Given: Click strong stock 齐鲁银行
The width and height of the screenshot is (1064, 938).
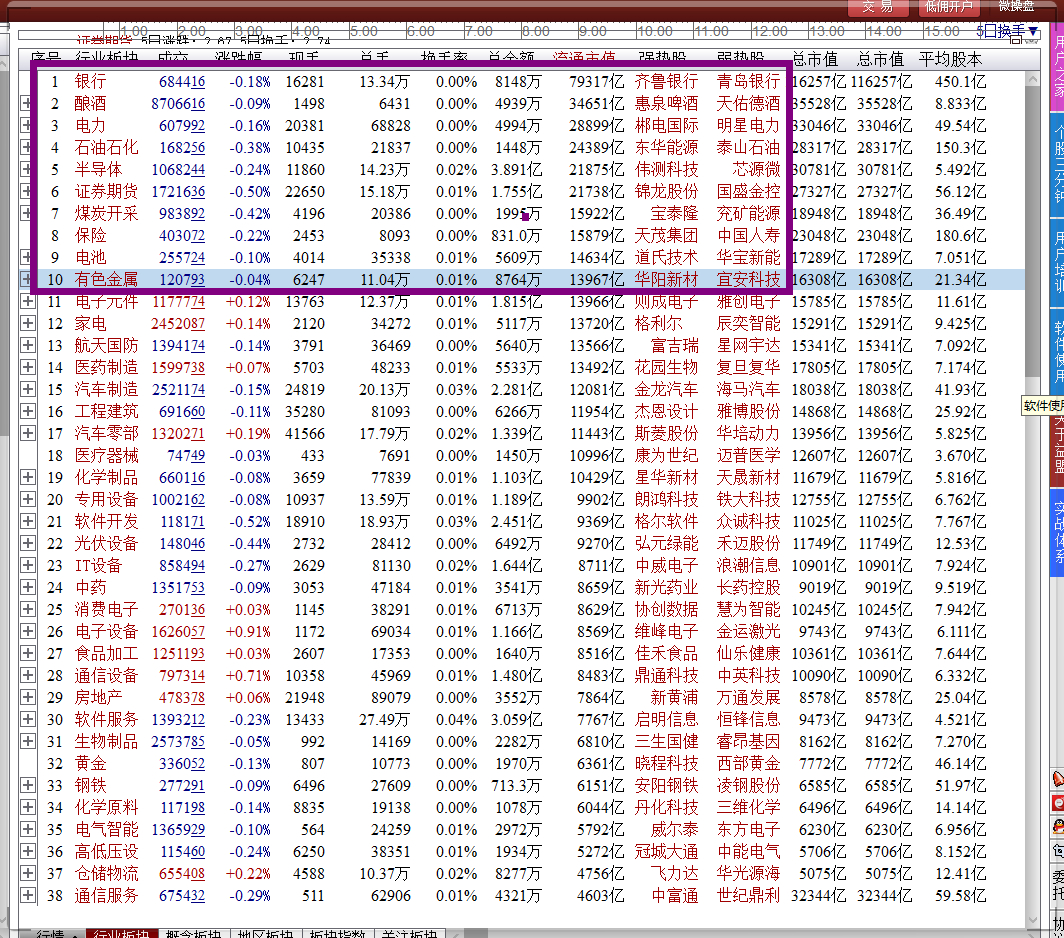Looking at the screenshot, I should coord(666,81).
